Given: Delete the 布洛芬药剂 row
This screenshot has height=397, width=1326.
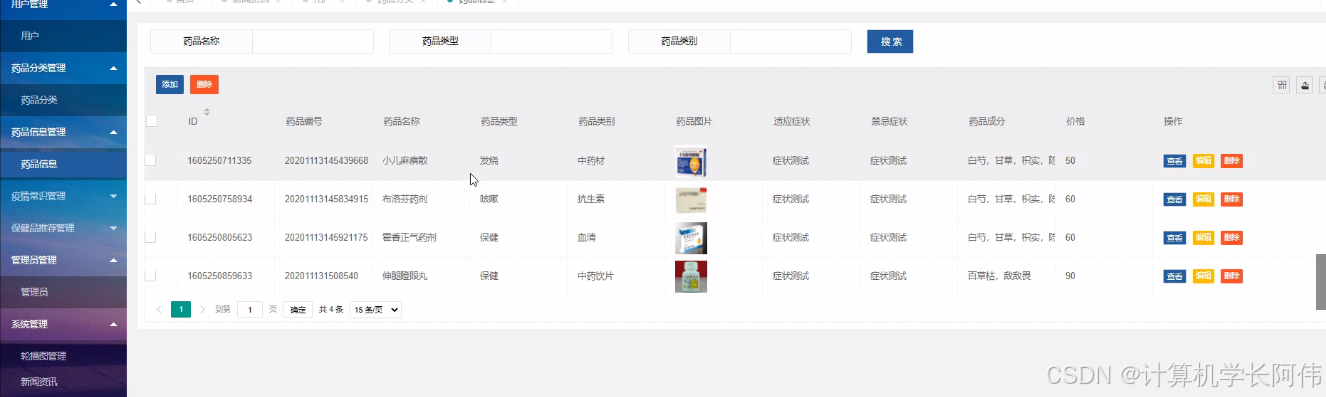Looking at the screenshot, I should click(1231, 199).
